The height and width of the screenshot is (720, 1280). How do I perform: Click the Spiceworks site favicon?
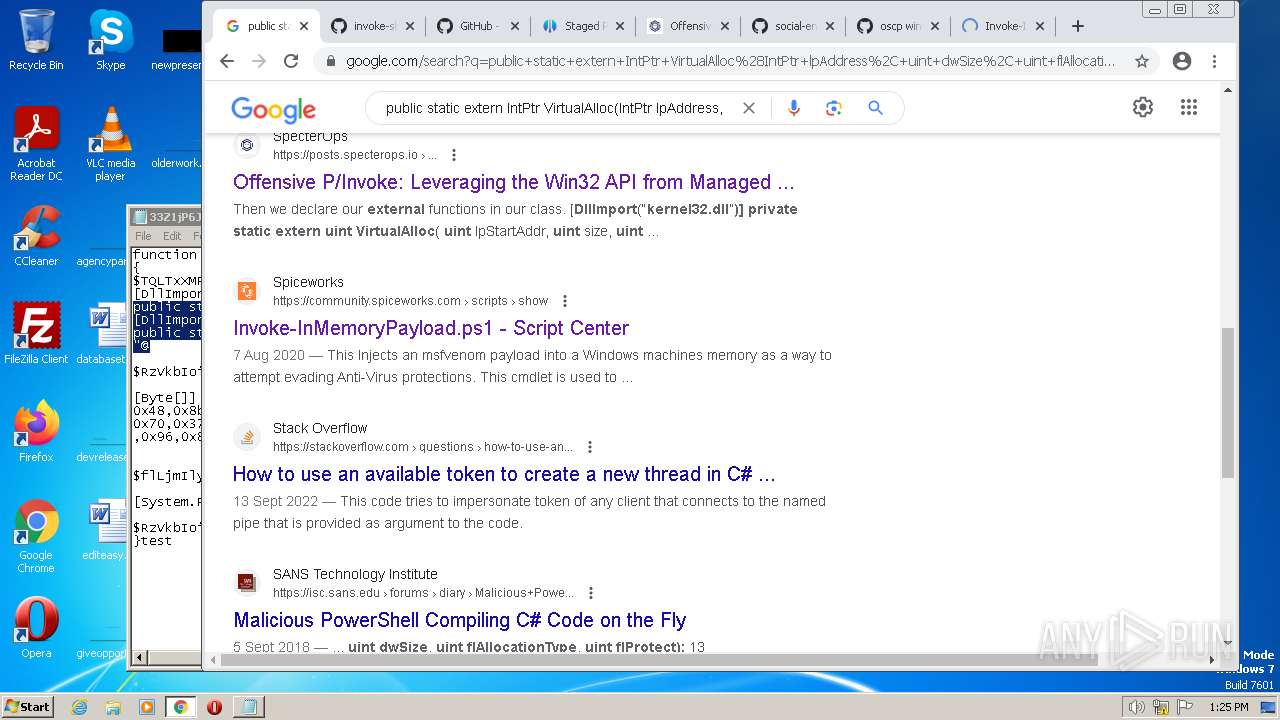pyautogui.click(x=247, y=291)
